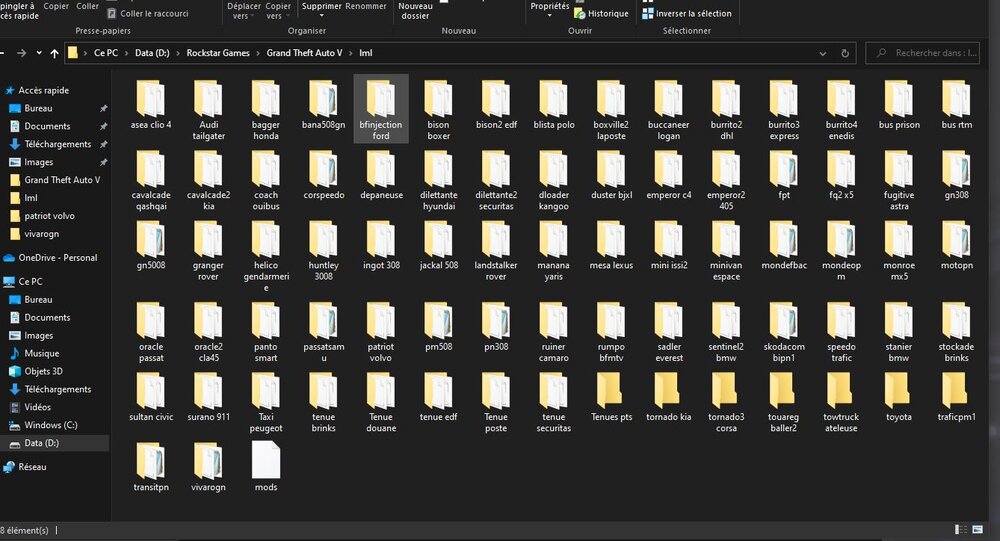Open patriot volvo in sidebar

49,216
